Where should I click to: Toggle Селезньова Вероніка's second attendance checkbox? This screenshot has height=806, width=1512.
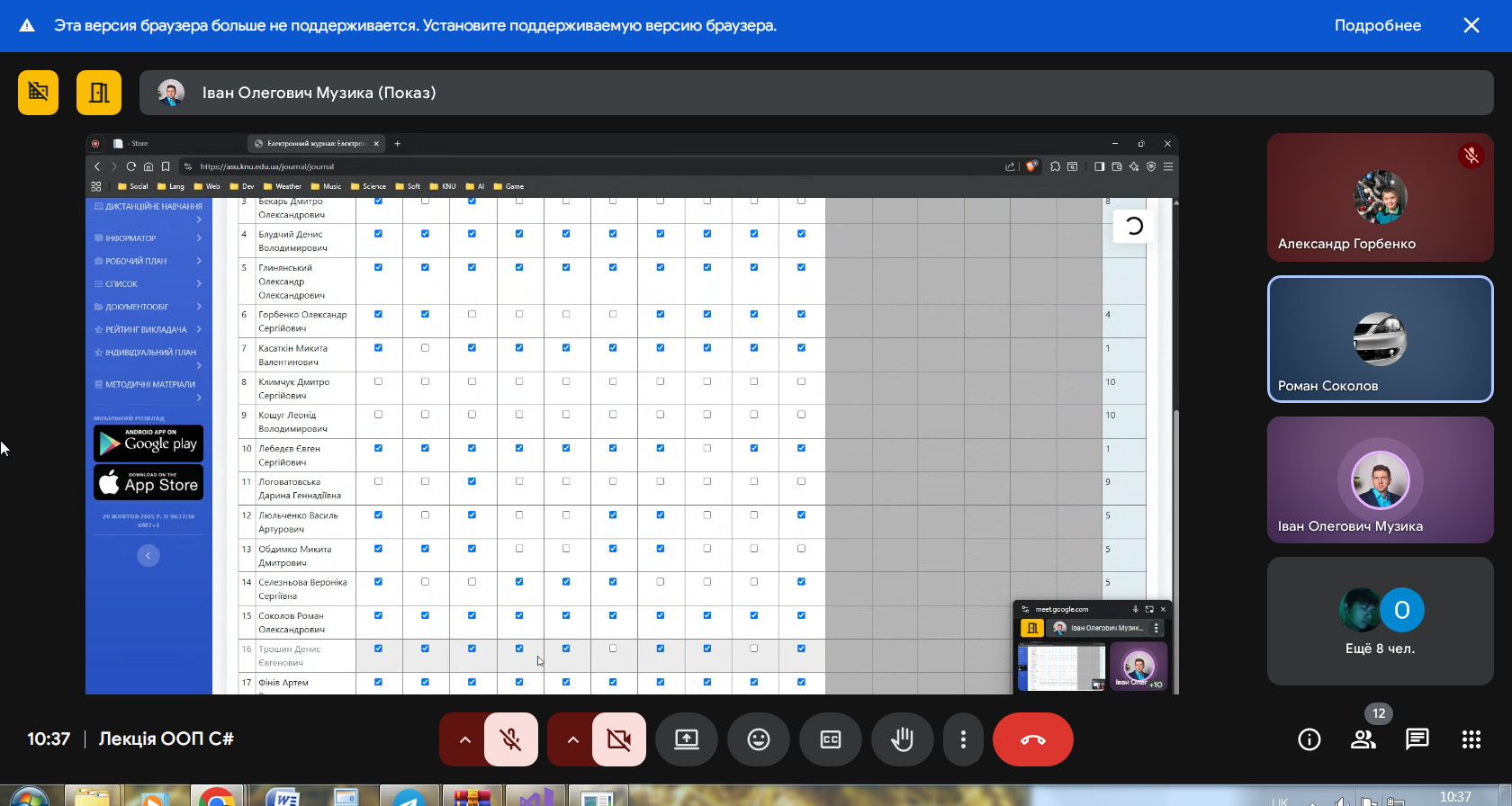click(425, 582)
